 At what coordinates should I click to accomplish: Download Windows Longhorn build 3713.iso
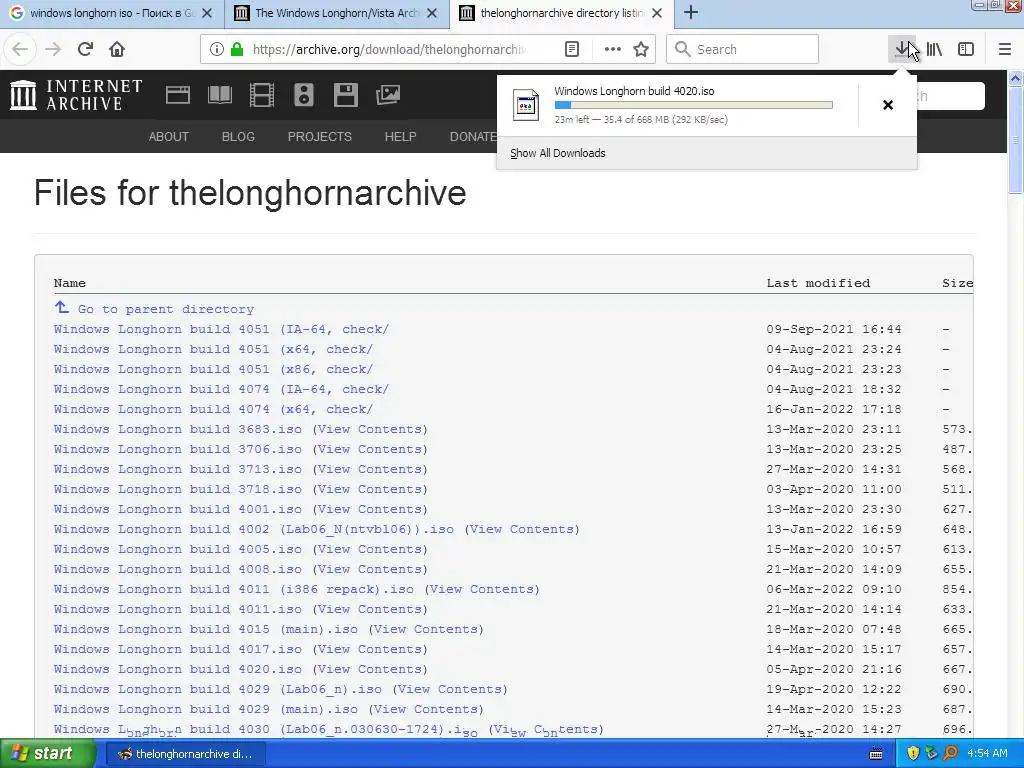point(178,469)
